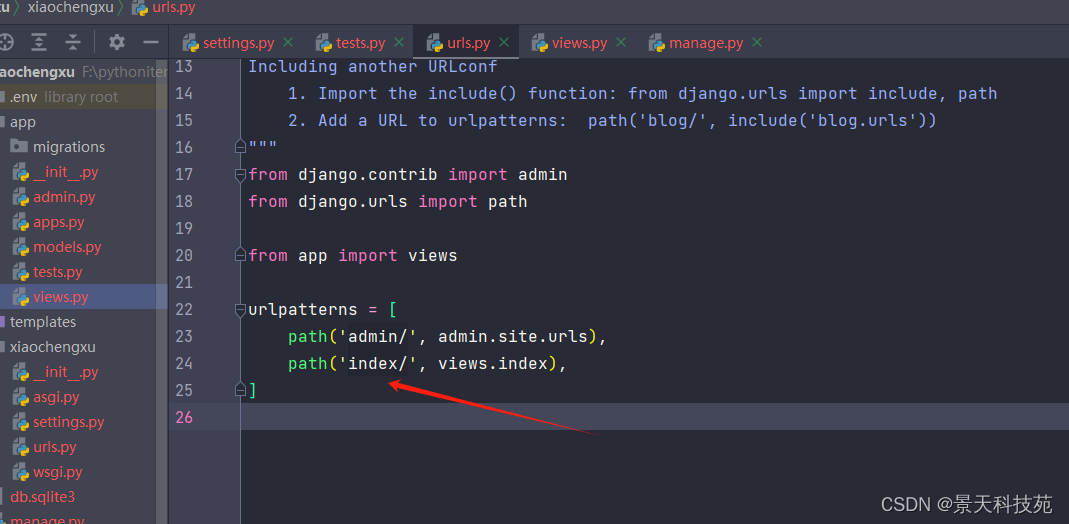Hide the project tool window with minus icon
The width and height of the screenshot is (1069, 524).
(151, 42)
